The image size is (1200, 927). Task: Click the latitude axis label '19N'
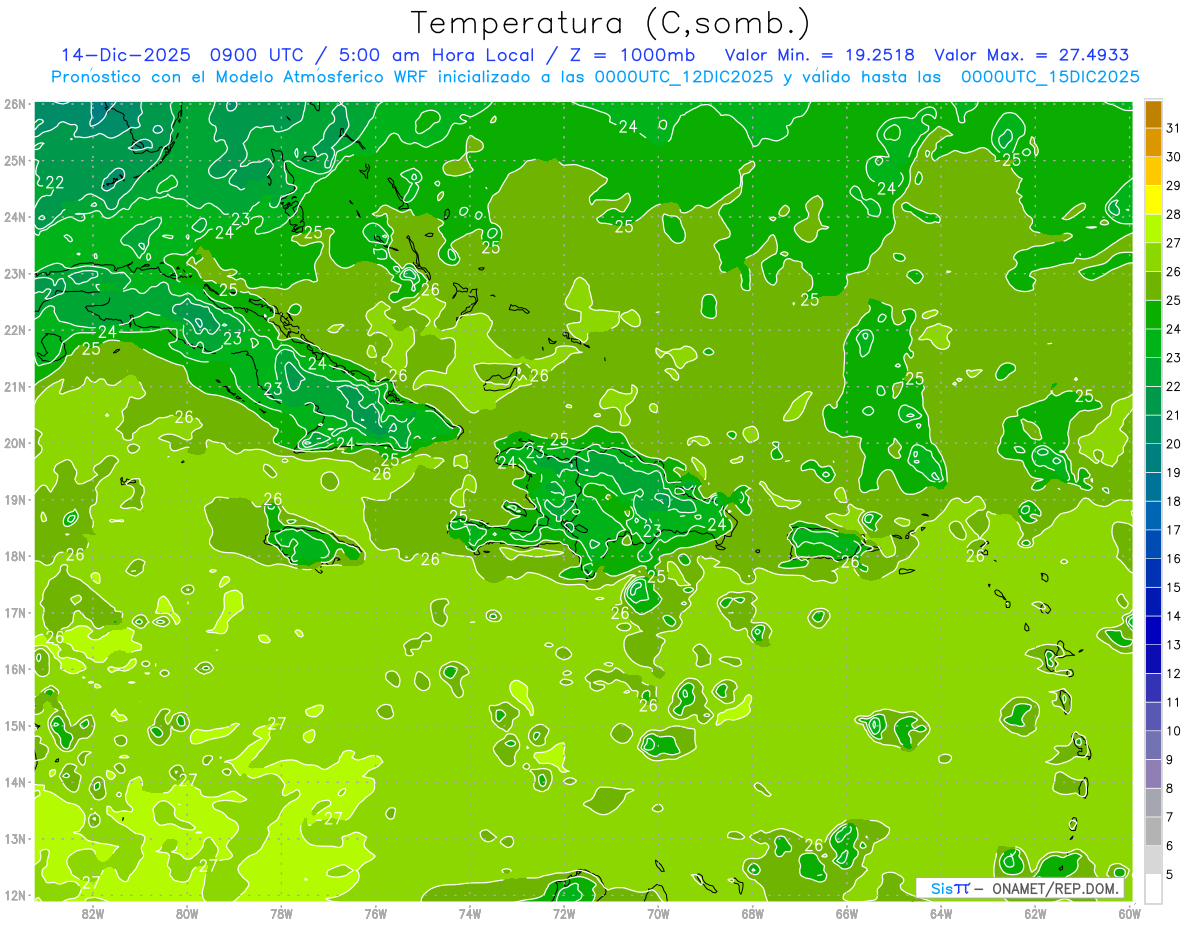[14, 500]
